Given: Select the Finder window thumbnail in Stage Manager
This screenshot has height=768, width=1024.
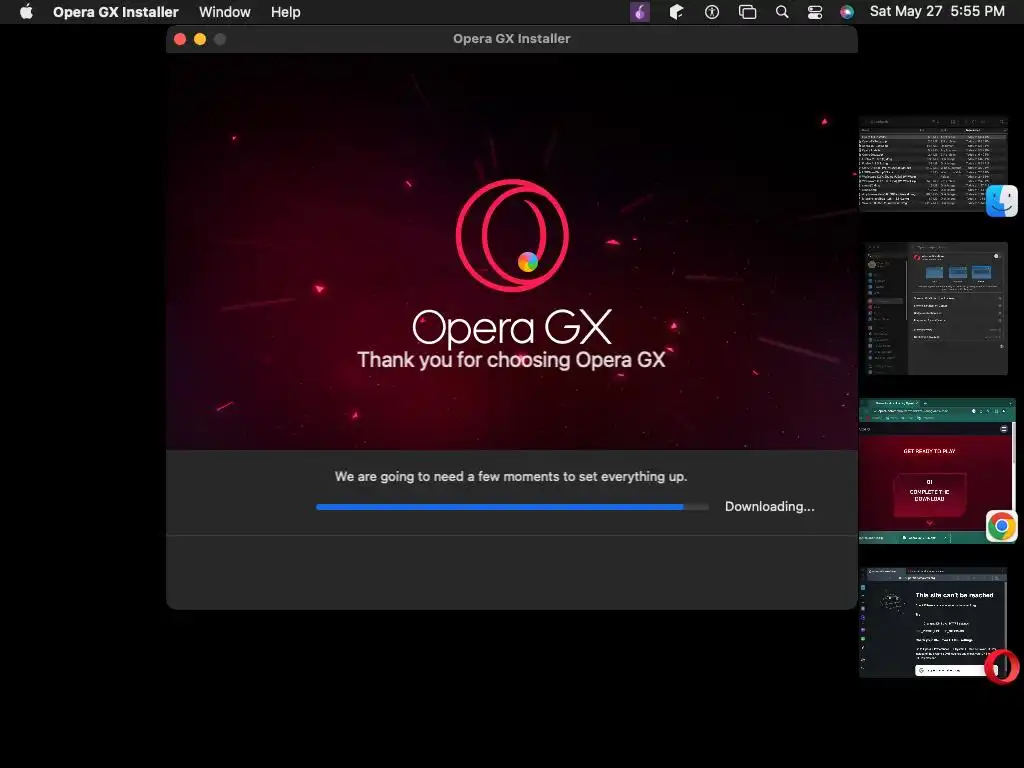Looking at the screenshot, I should pyautogui.click(x=933, y=163).
